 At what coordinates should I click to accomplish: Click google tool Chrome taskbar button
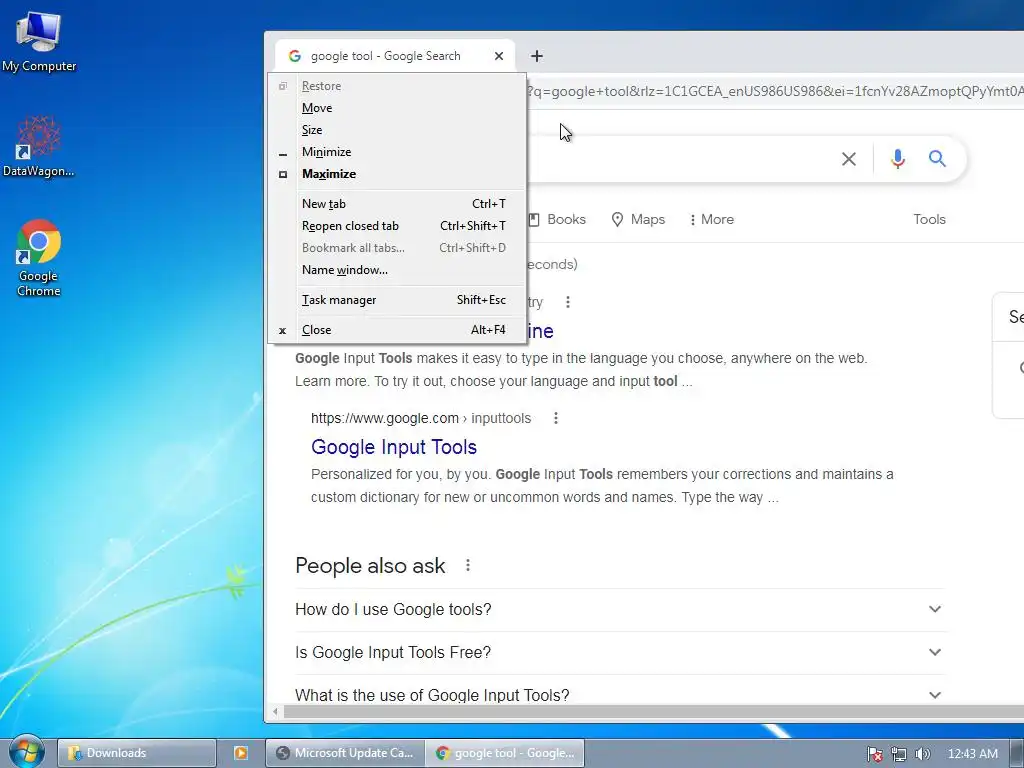(505, 753)
